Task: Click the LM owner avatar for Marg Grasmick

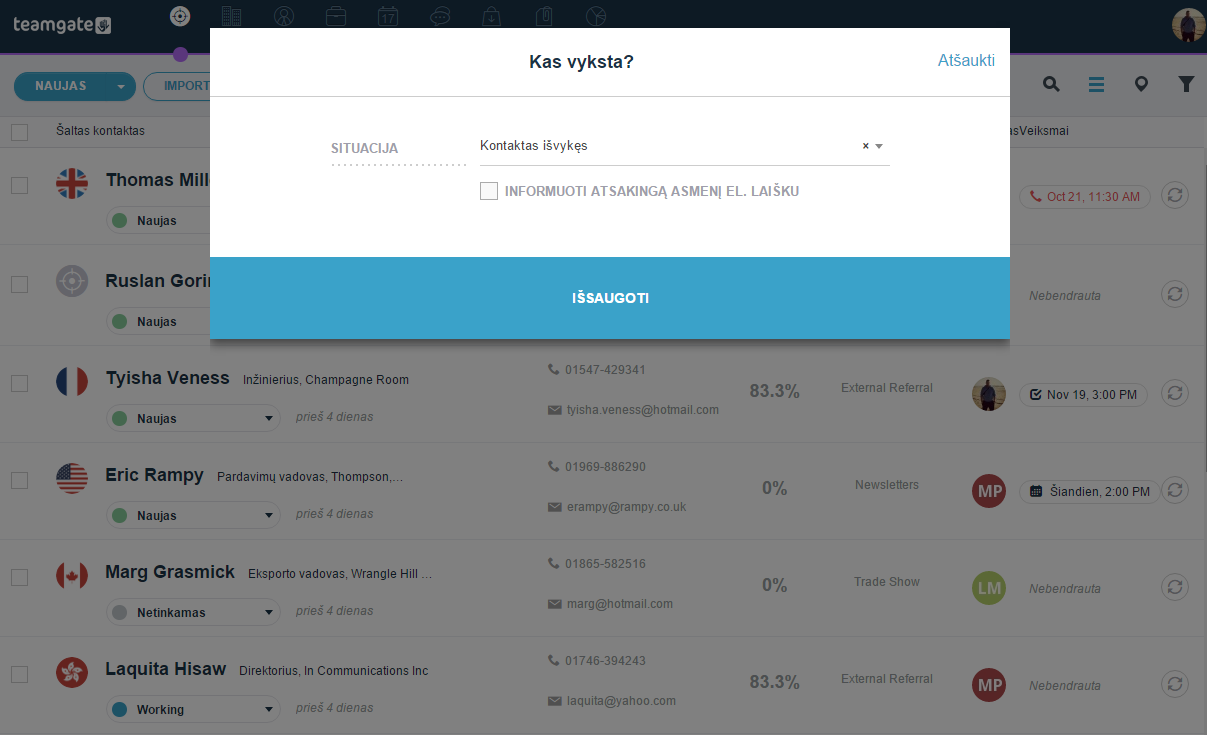Action: 989,588
